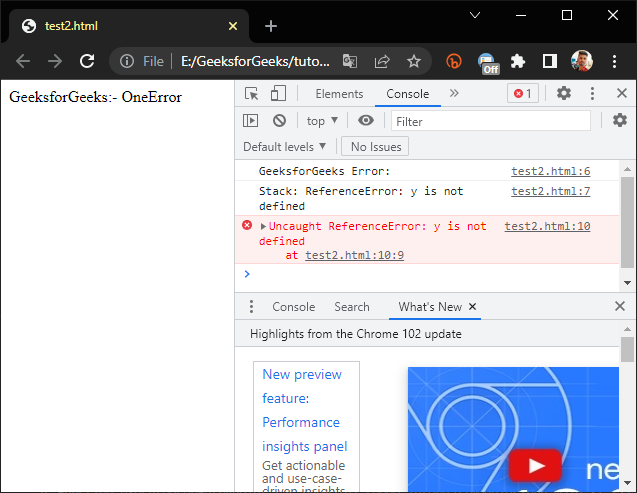The image size is (637, 493).
Task: Select the test2.html browser tab
Action: pyautogui.click(x=129, y=26)
